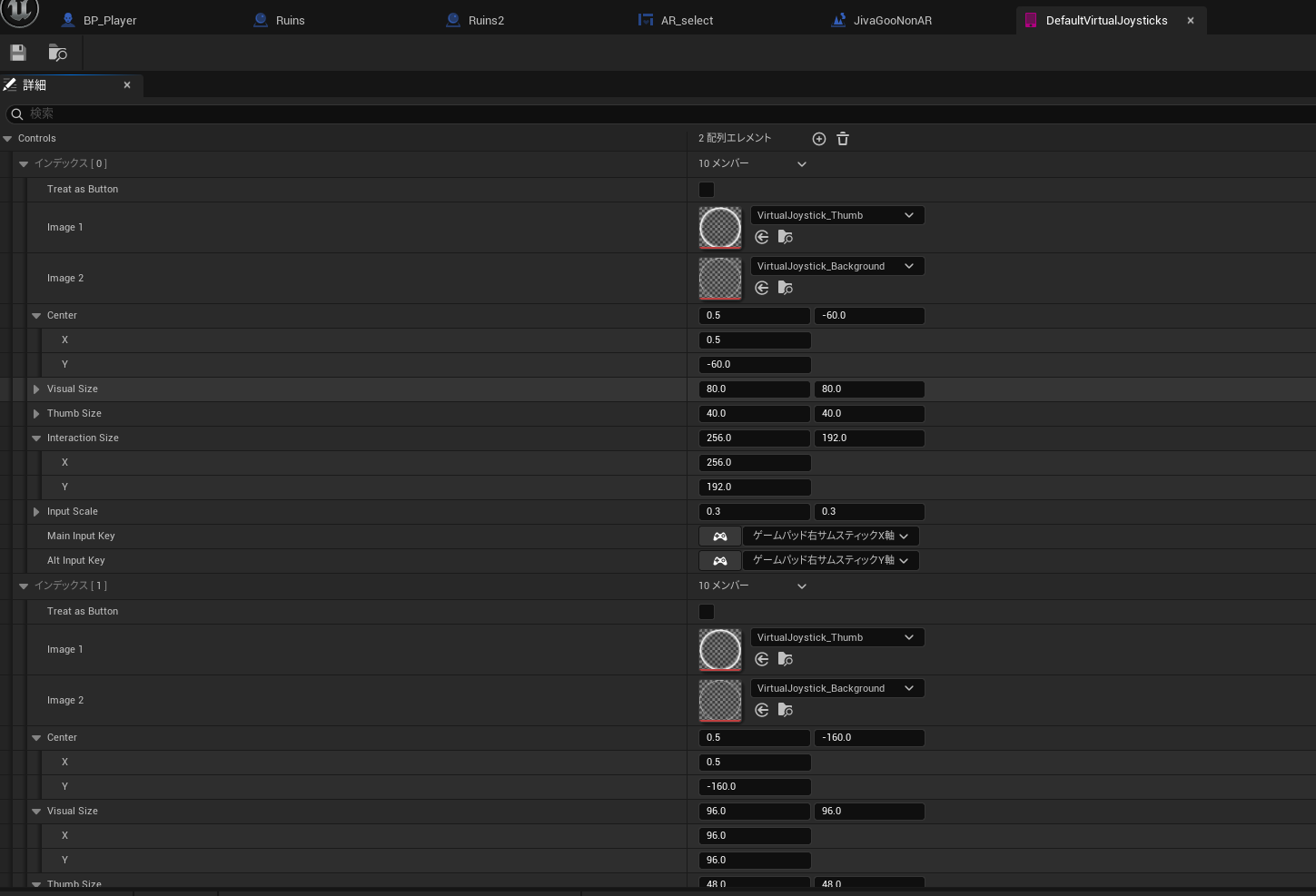Expand the Visual Size property under Index 0
Viewport: 1316px width, 896px height.
[36, 389]
